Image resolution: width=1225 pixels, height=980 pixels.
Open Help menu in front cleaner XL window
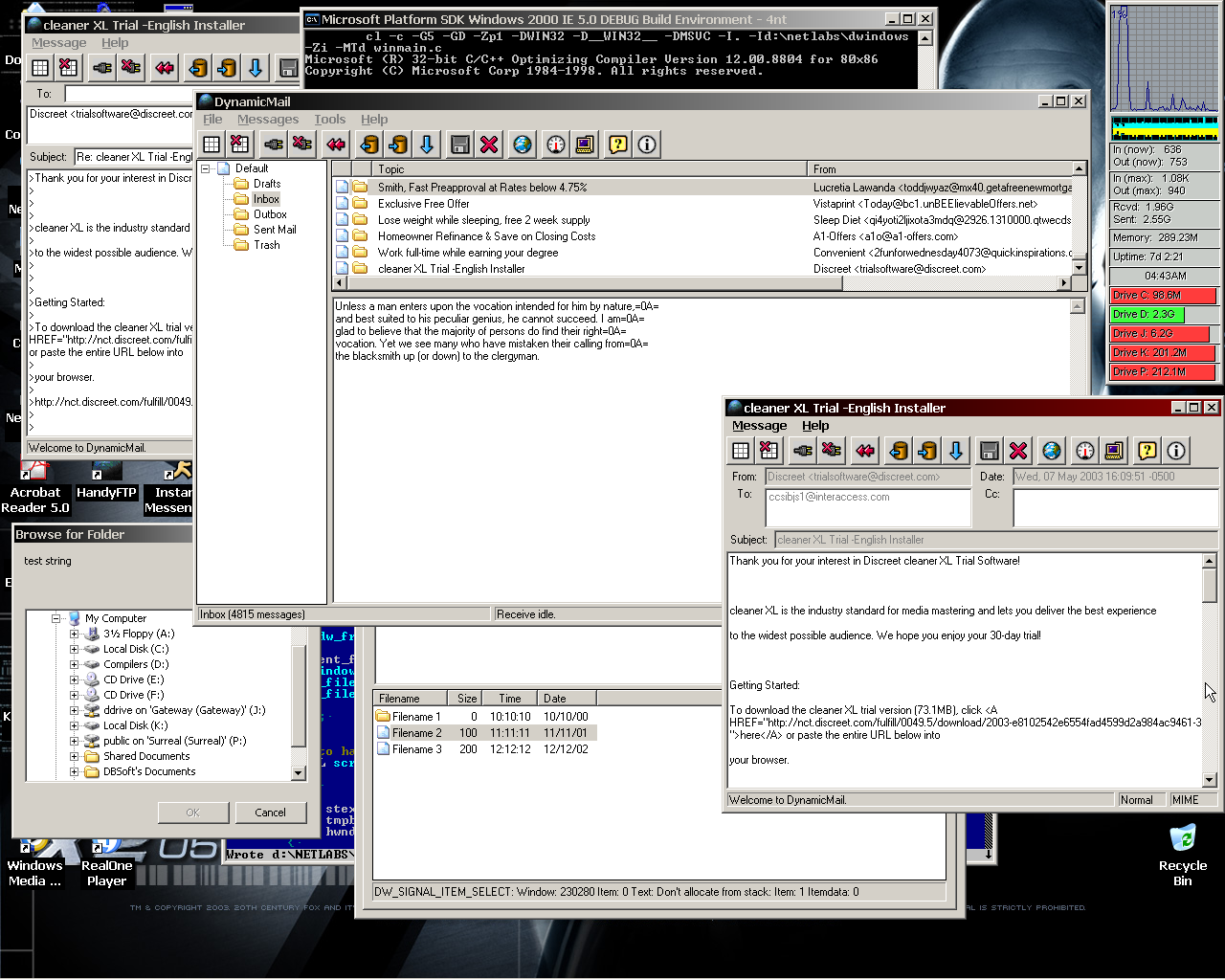click(815, 426)
